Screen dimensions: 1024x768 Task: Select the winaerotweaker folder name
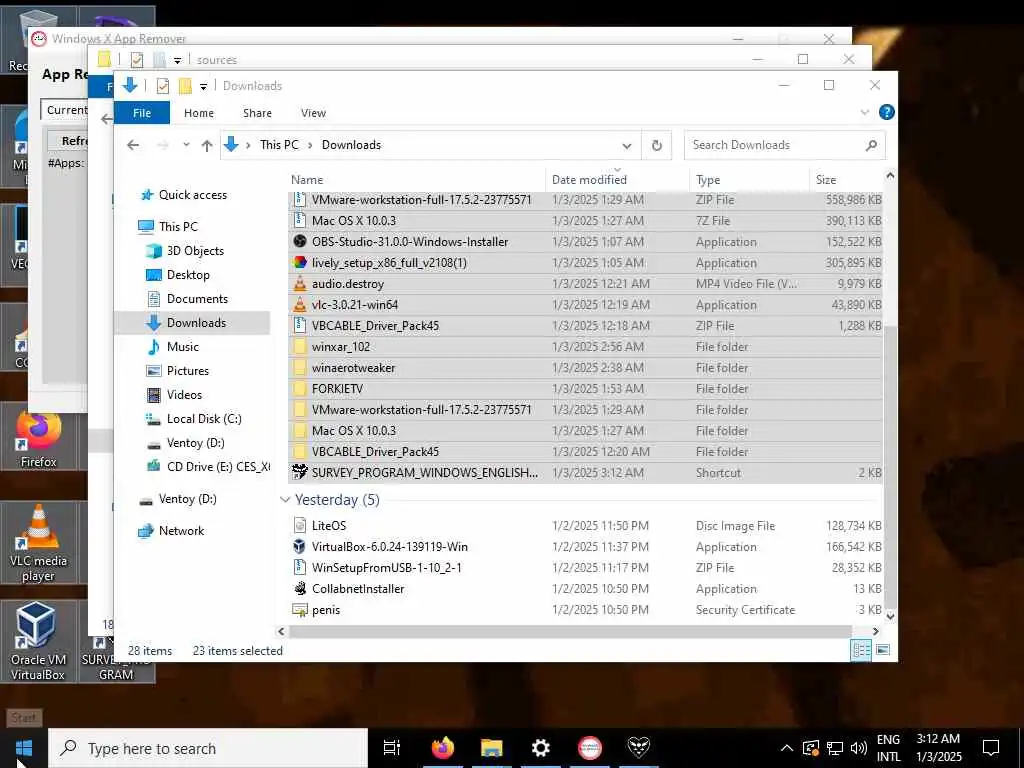coord(353,368)
